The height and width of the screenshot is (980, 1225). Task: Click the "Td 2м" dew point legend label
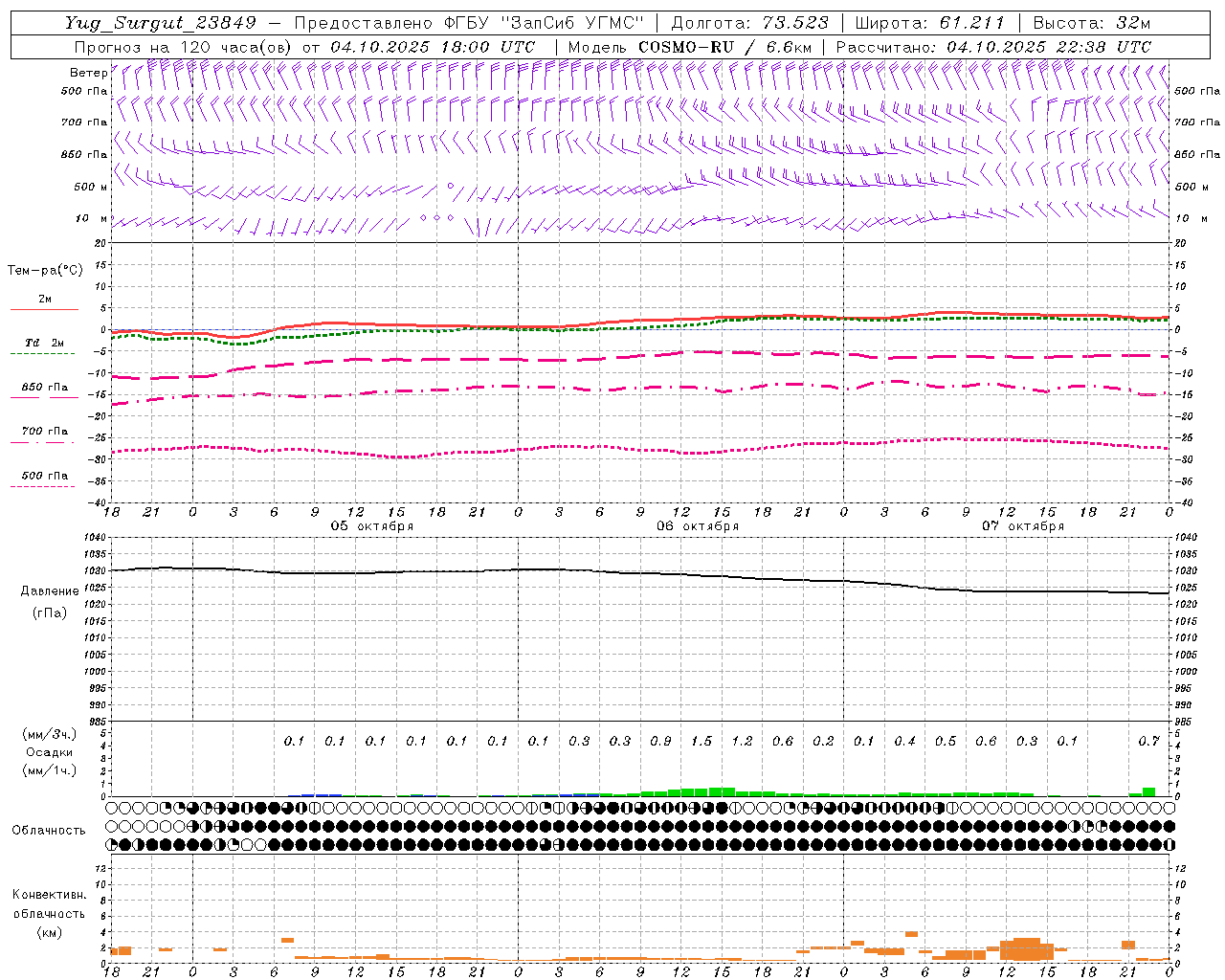44,343
